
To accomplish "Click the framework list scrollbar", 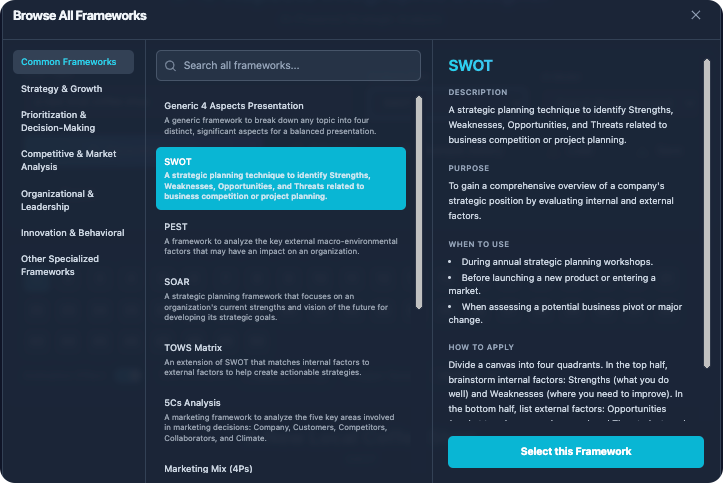I will pyautogui.click(x=418, y=200).
